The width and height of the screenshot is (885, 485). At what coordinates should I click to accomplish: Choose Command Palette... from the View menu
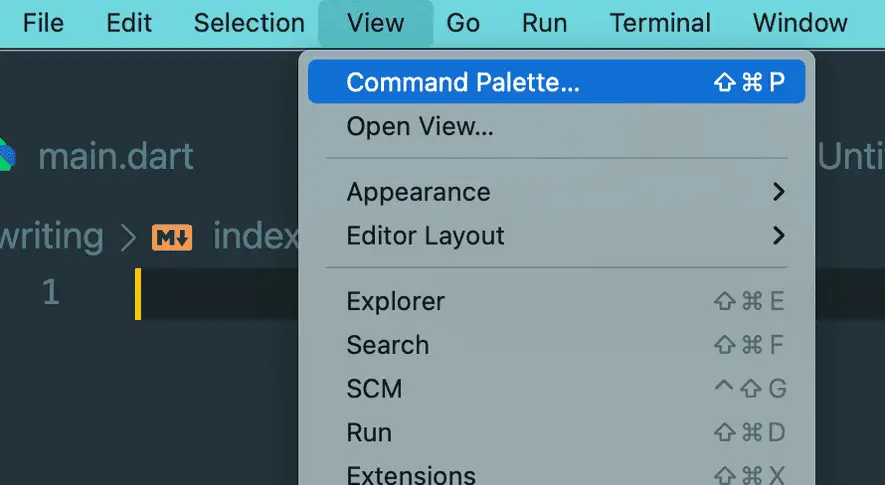point(557,82)
